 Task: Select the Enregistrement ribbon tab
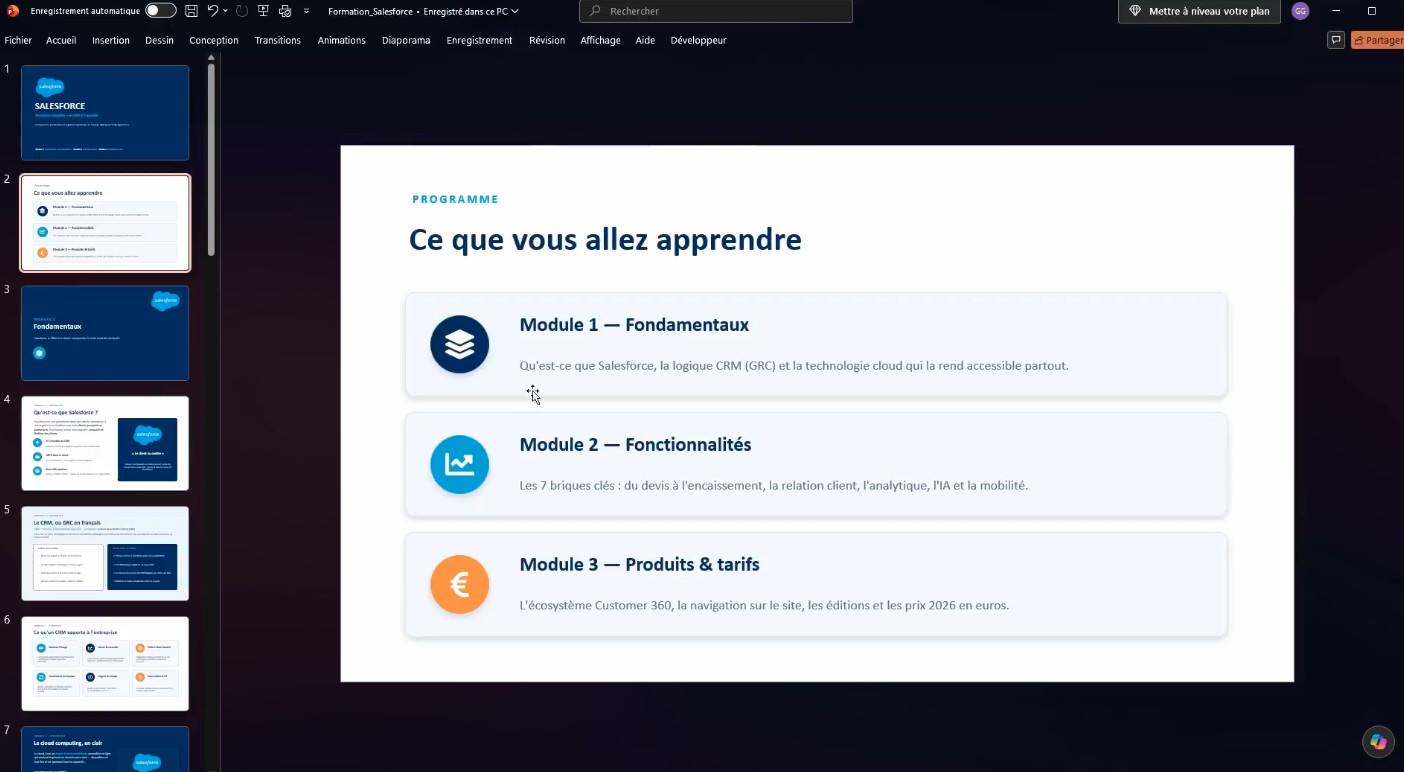tap(479, 41)
